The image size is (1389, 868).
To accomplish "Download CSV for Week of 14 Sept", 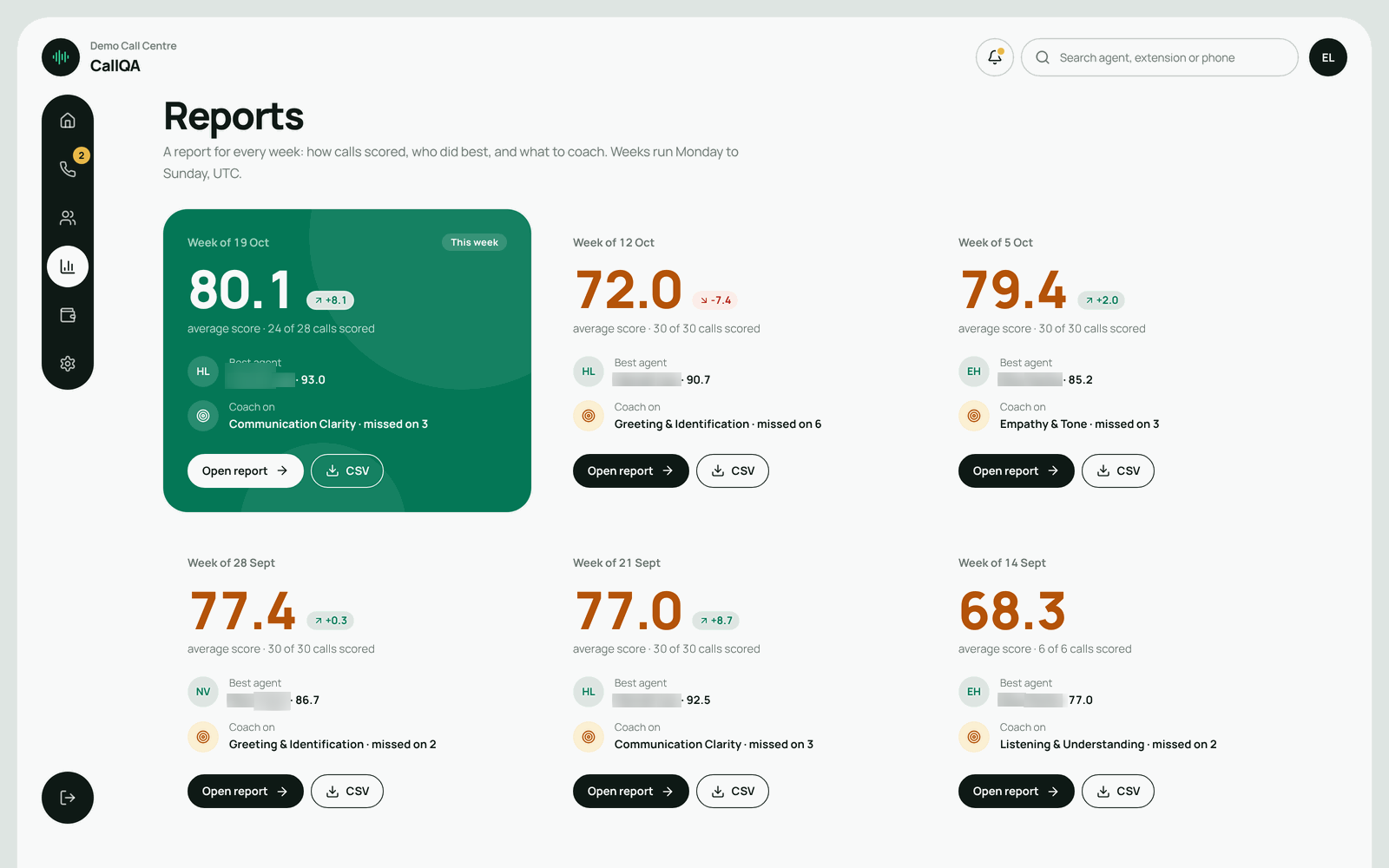I will point(1118,791).
